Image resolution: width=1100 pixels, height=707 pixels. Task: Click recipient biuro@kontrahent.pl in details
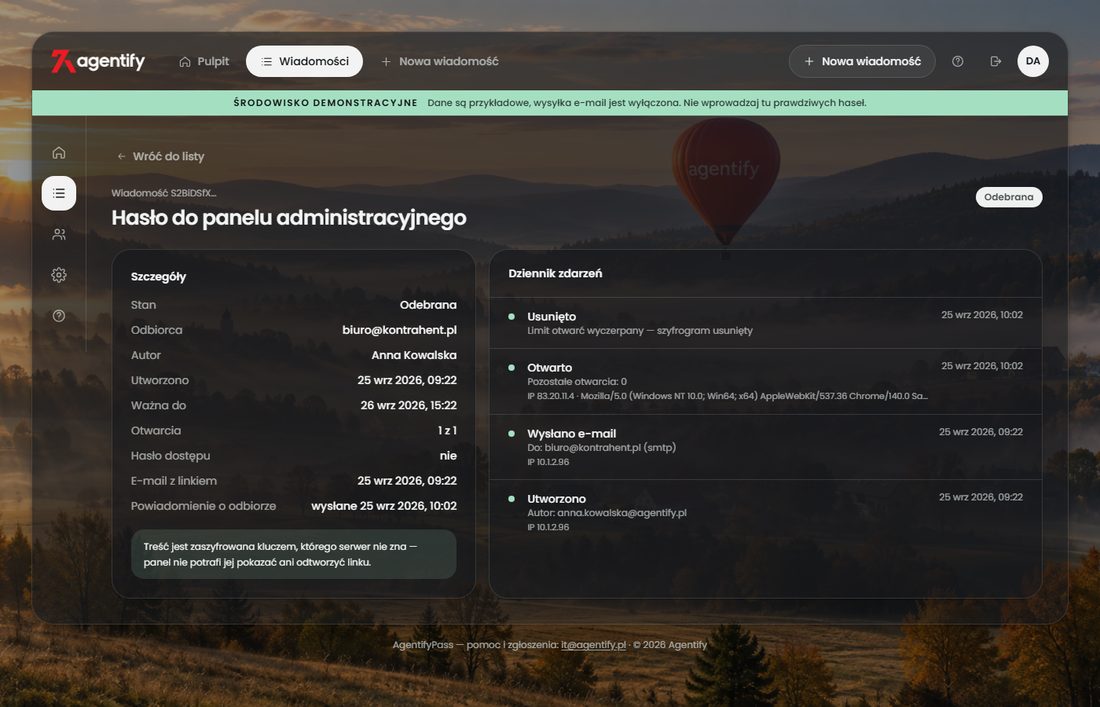click(x=399, y=330)
